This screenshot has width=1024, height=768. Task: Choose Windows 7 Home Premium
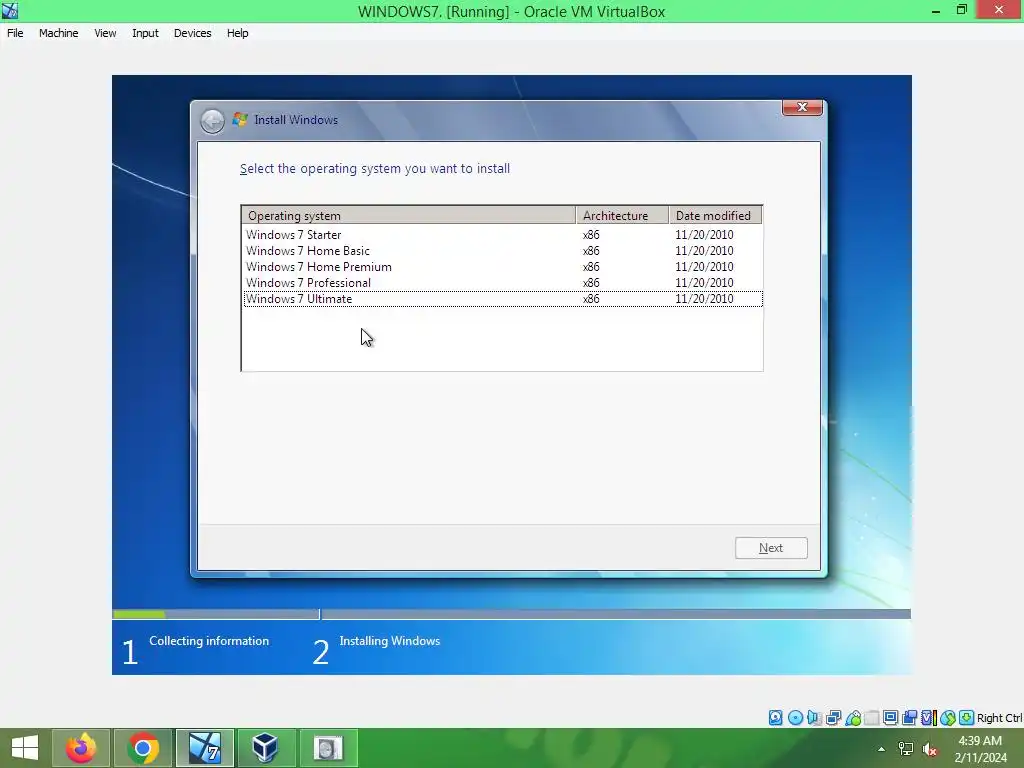(502, 266)
